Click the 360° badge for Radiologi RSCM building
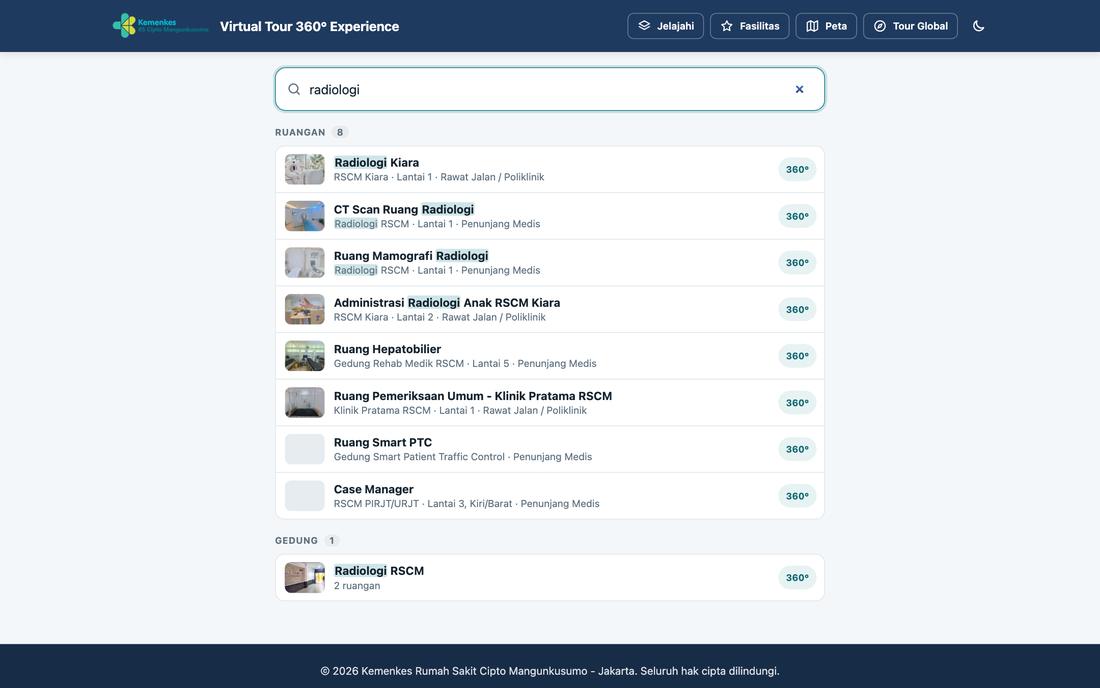 pyautogui.click(x=797, y=577)
